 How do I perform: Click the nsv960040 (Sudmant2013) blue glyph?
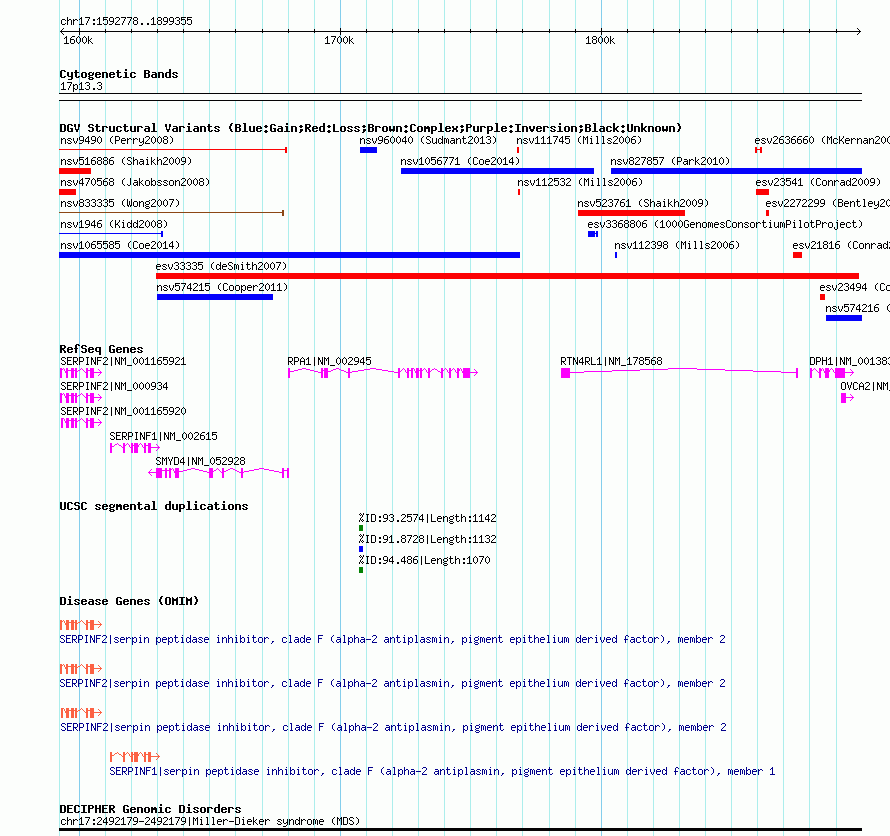pyautogui.click(x=368, y=150)
